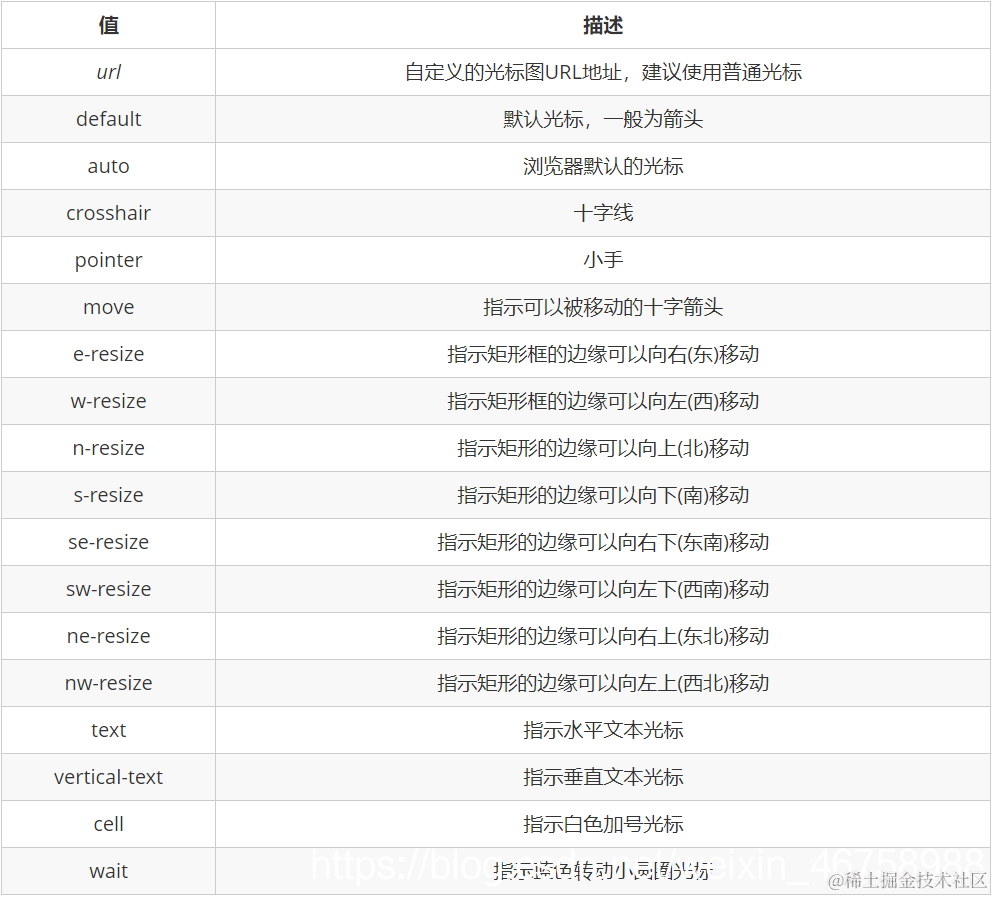The height and width of the screenshot is (897, 994).
Task: Select the 'se-resize' value cell
Action: click(x=108, y=542)
